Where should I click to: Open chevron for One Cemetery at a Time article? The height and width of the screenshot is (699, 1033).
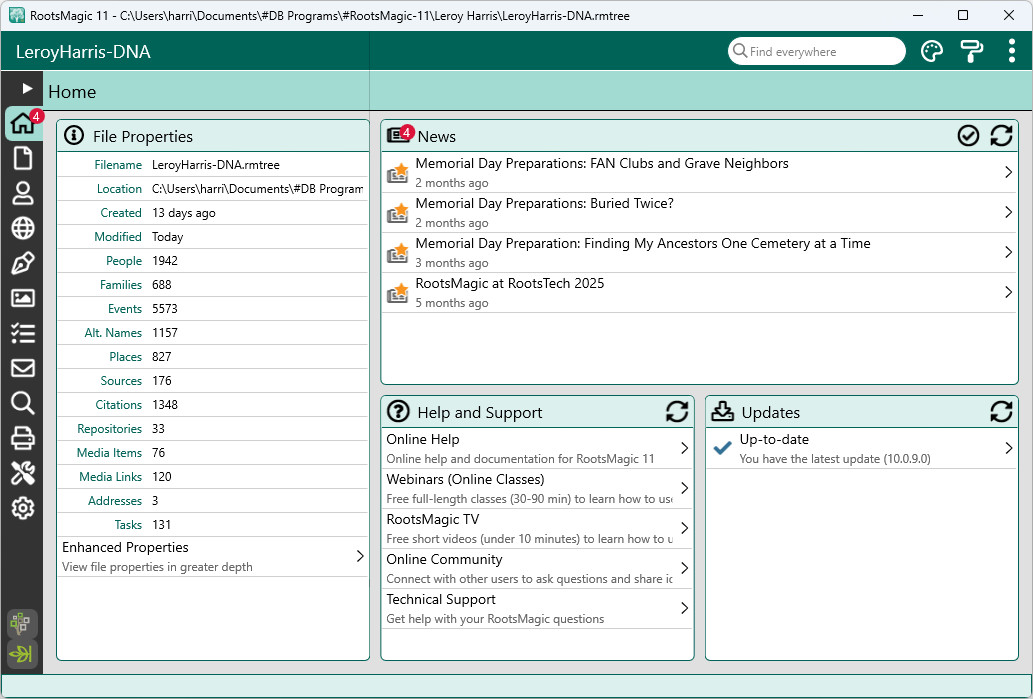(1009, 252)
